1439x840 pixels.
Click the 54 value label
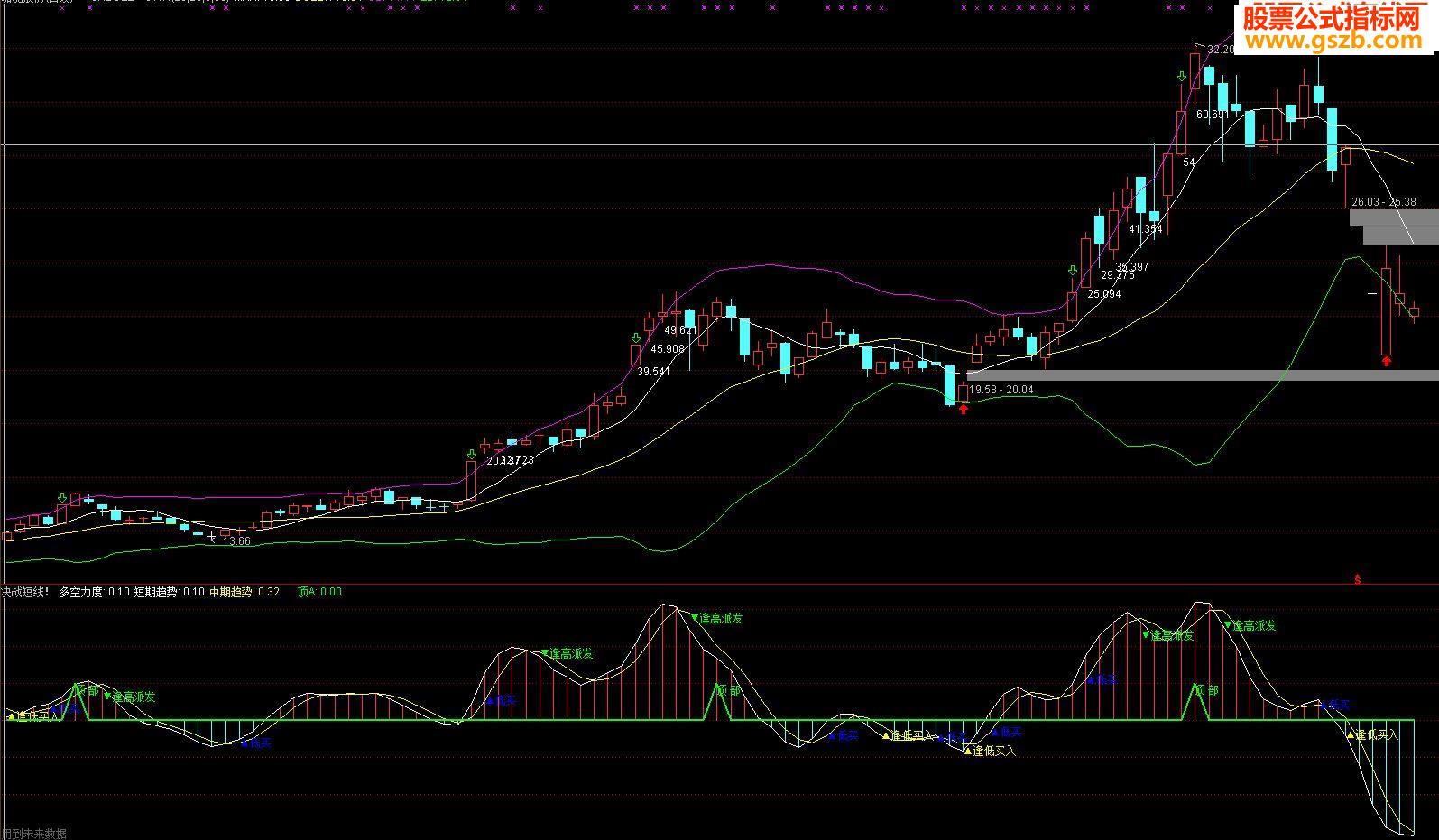click(1189, 162)
